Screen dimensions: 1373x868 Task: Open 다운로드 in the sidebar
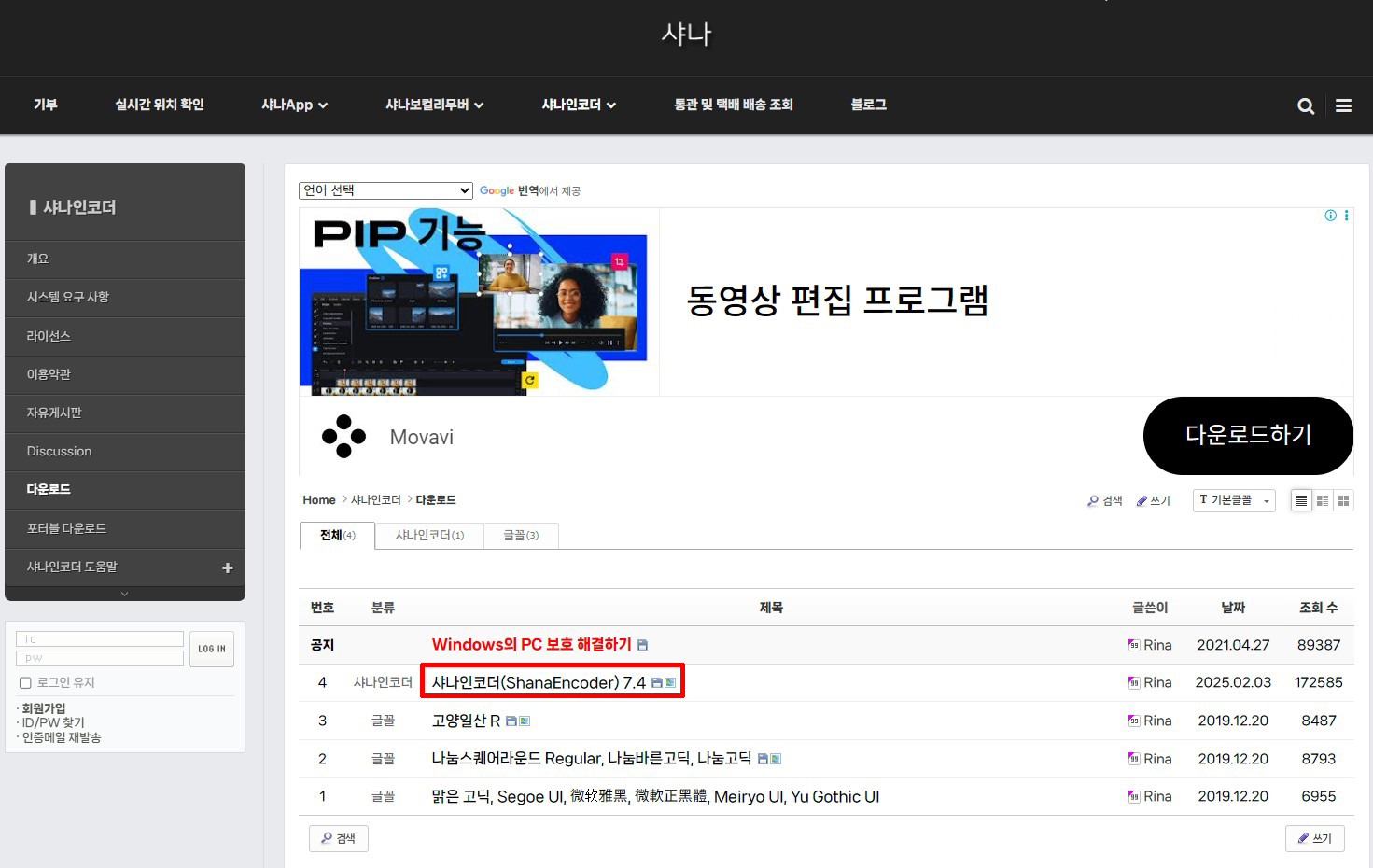pos(125,489)
